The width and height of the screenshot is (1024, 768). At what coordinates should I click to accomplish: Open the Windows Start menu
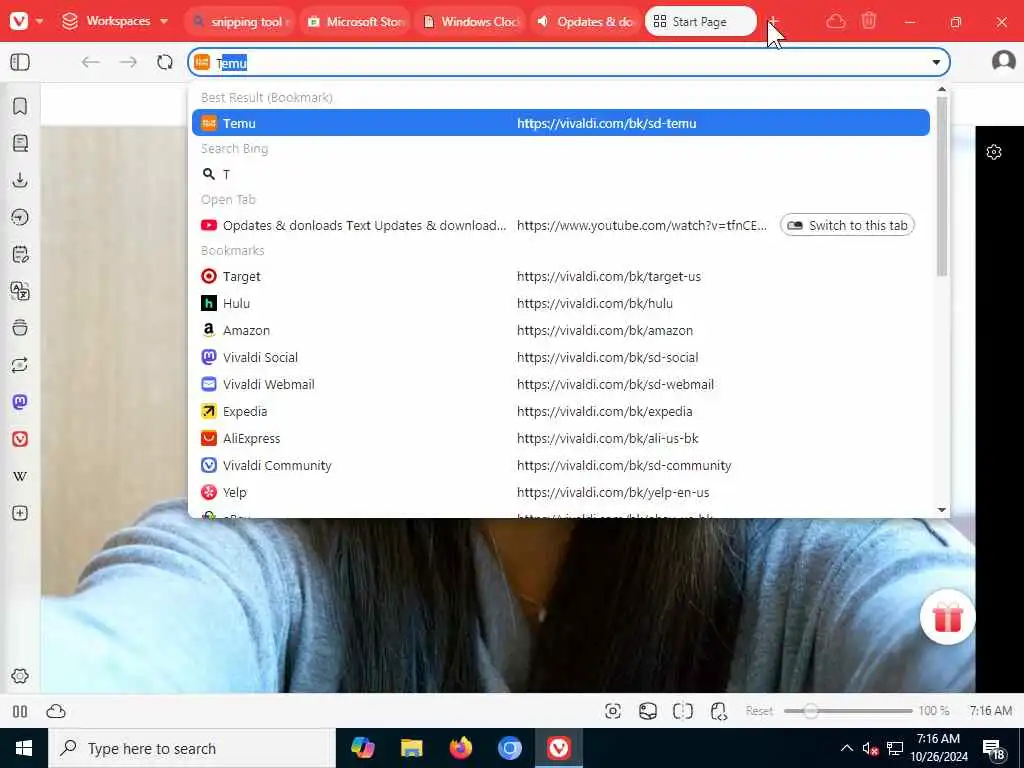click(x=24, y=748)
